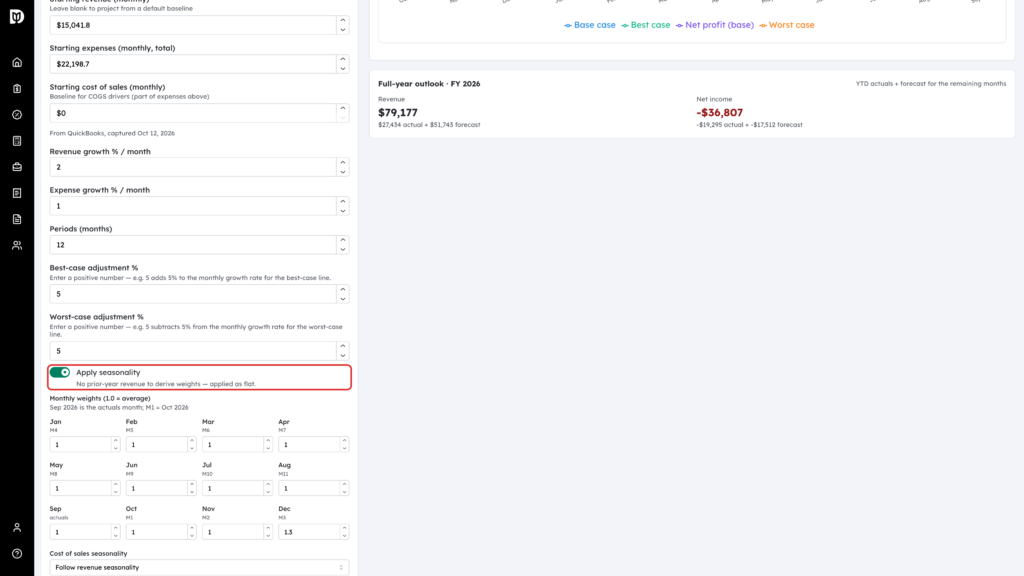Screen dimensions: 1024x576
Task: Open the receipt icon below the briefcase
Action: point(17,193)
